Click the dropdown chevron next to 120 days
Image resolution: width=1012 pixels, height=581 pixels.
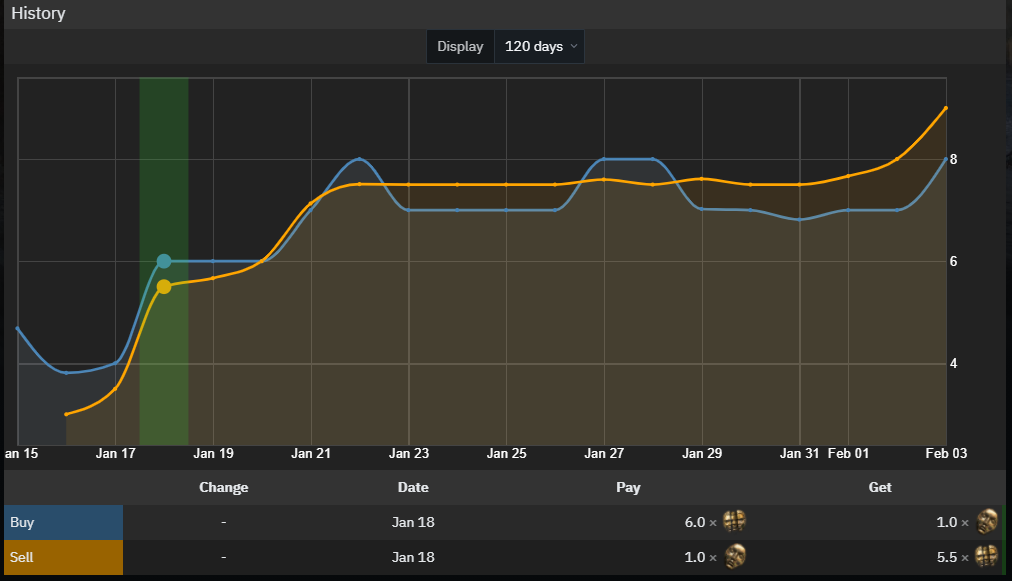[x=574, y=46]
